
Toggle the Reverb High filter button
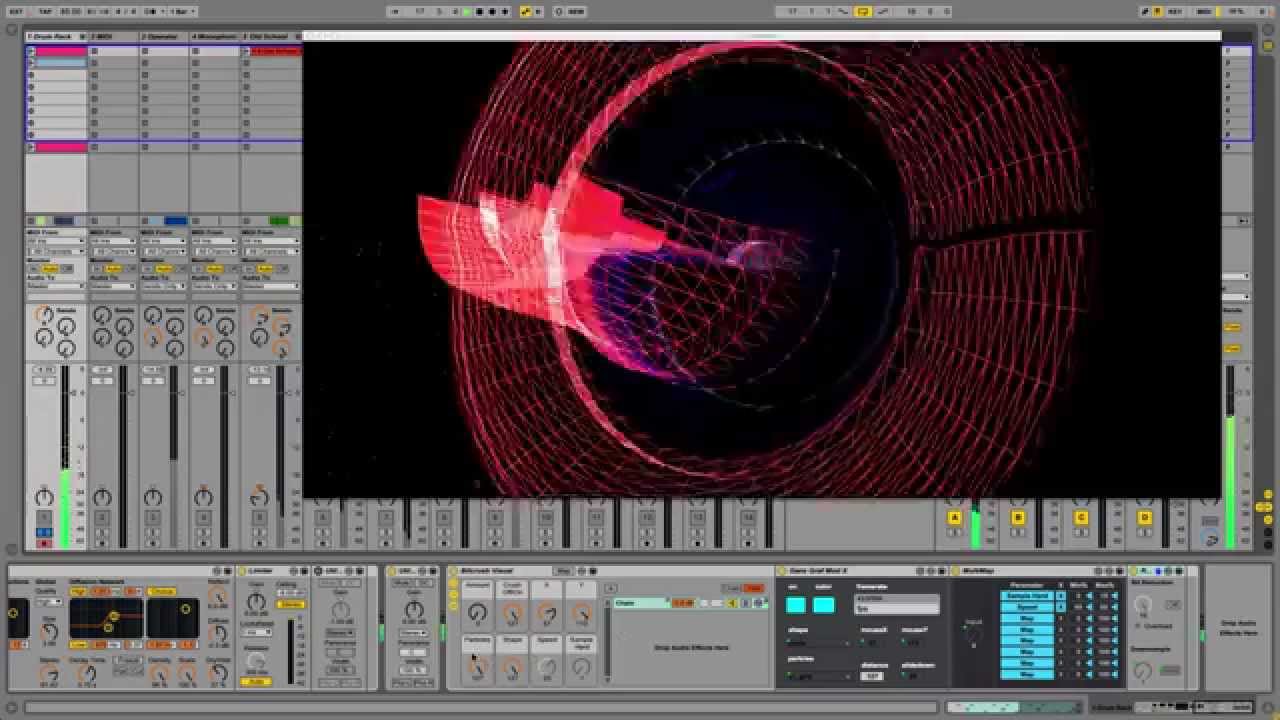tap(77, 591)
